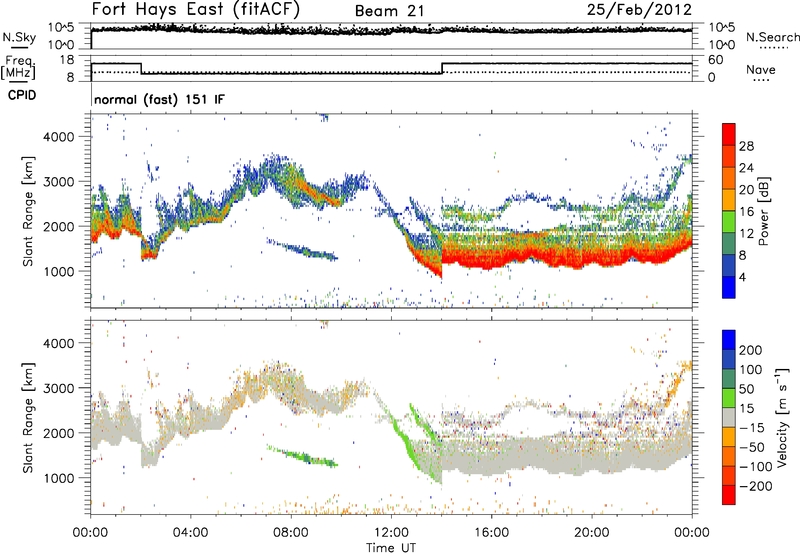Click the 'N.Sky' legend label
Image resolution: width=800 pixels, height=554 pixels.
point(19,37)
